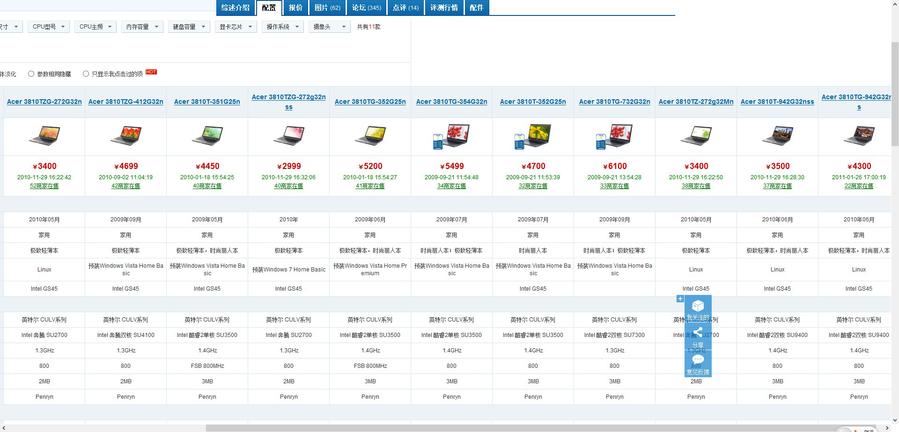
Task: Click the share icon in floating sidebar
Action: 698,332
